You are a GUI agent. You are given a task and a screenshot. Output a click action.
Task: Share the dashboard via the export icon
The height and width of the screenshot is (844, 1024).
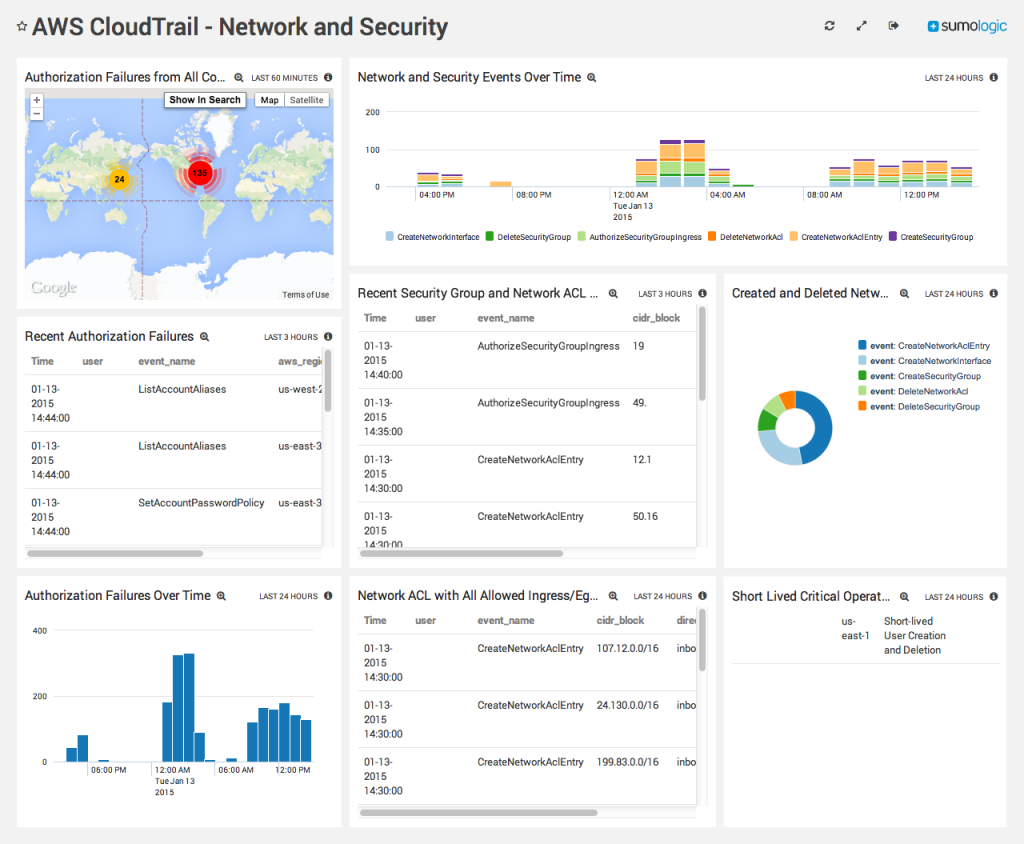click(893, 25)
